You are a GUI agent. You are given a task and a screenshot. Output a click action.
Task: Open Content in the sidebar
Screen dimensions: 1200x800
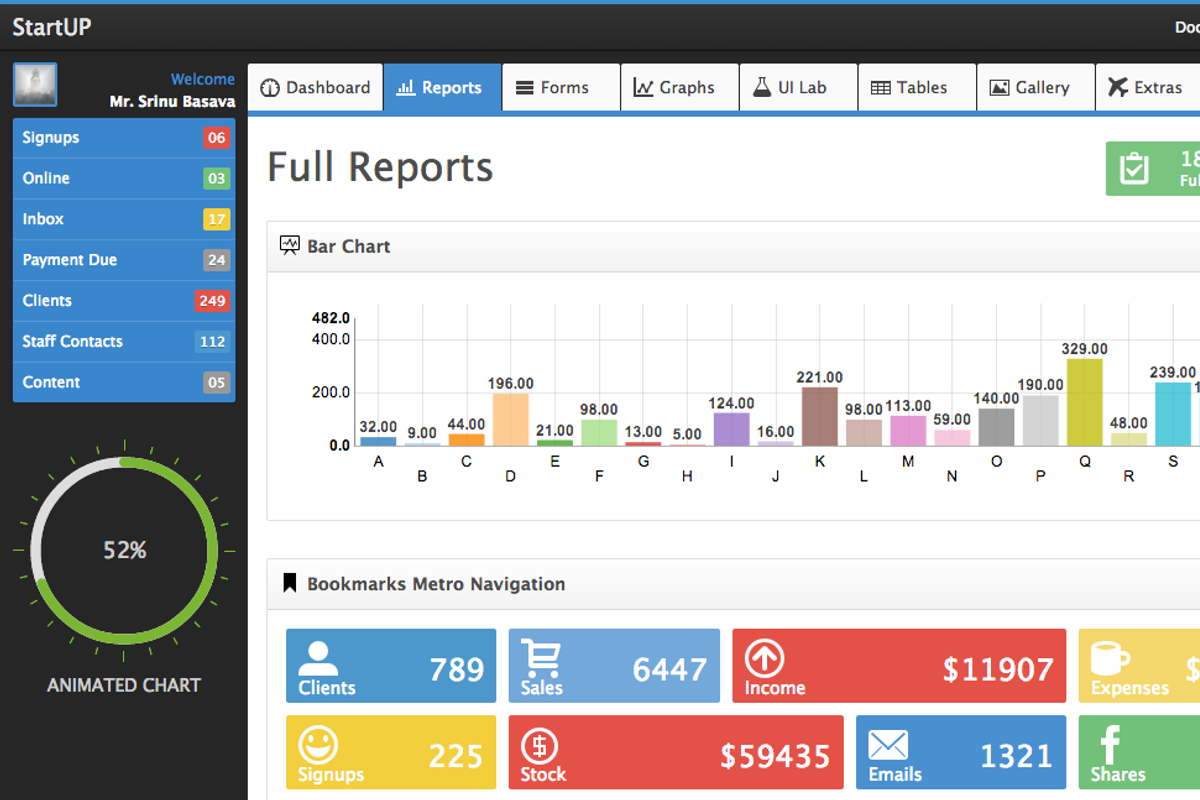pyautogui.click(x=124, y=382)
